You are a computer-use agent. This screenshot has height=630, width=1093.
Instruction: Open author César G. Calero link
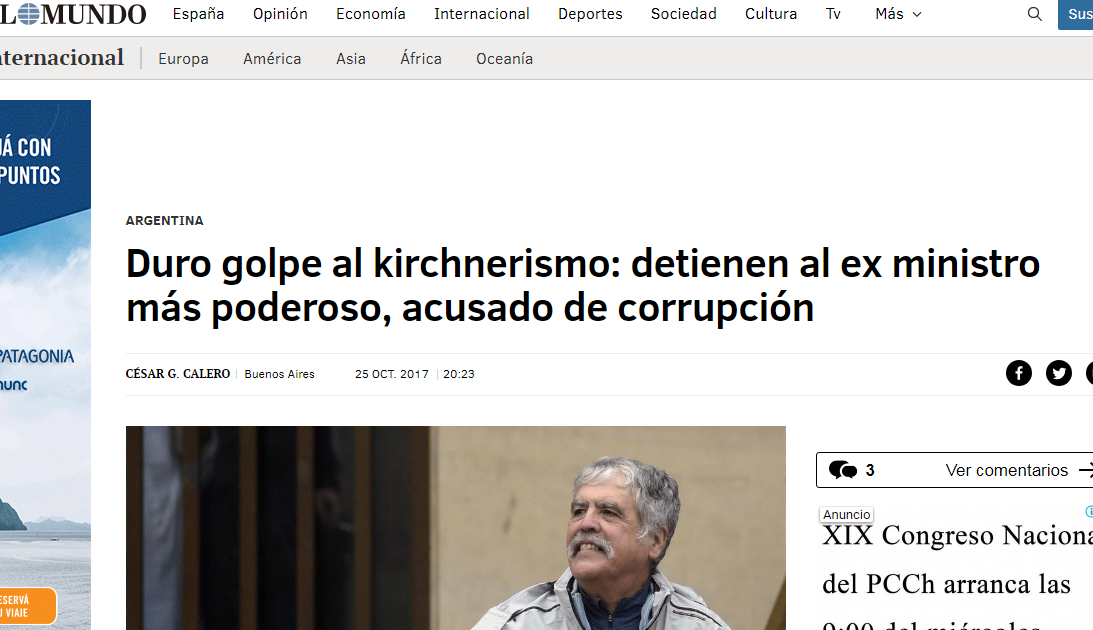(x=178, y=374)
